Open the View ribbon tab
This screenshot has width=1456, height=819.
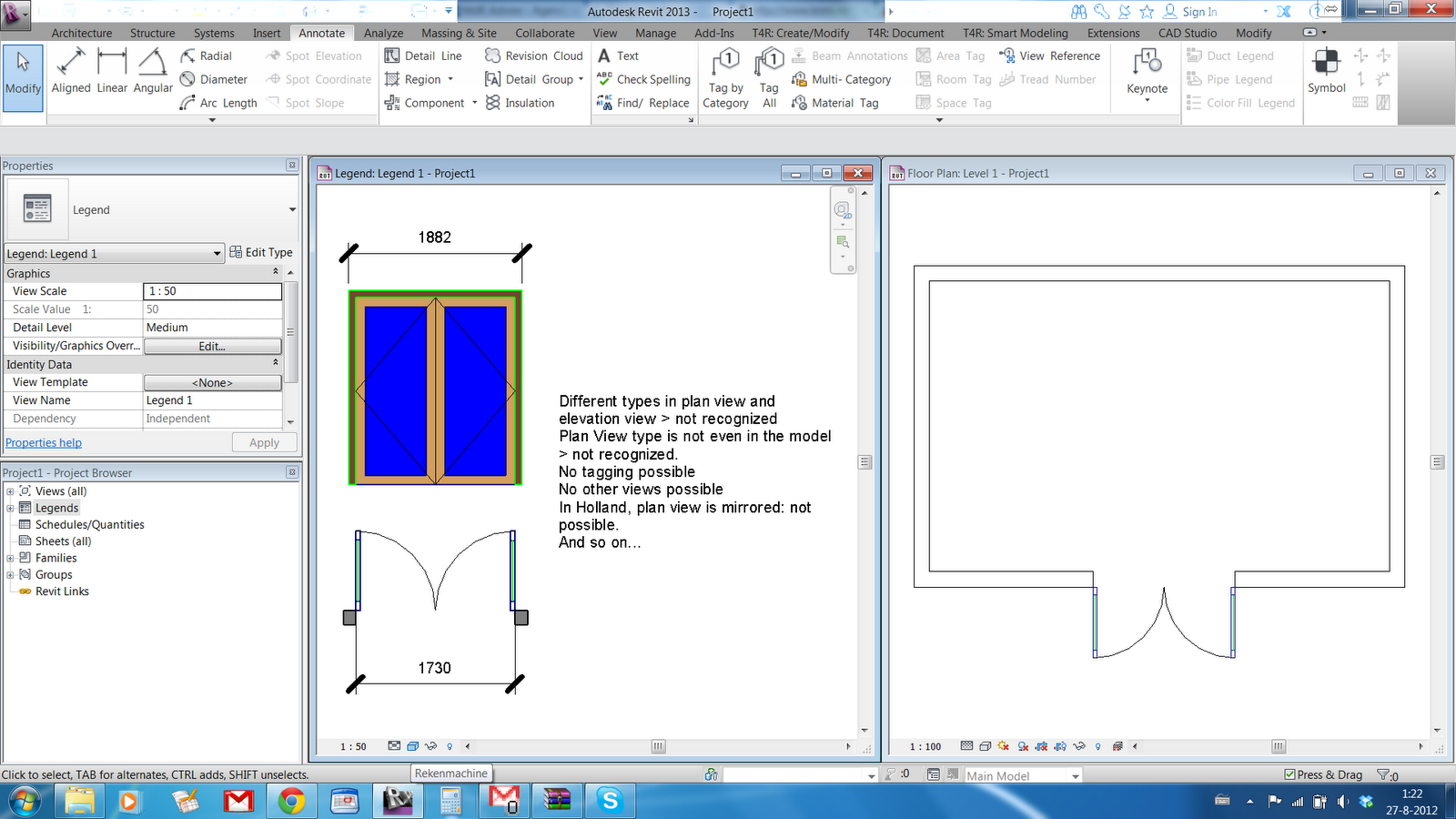click(605, 33)
